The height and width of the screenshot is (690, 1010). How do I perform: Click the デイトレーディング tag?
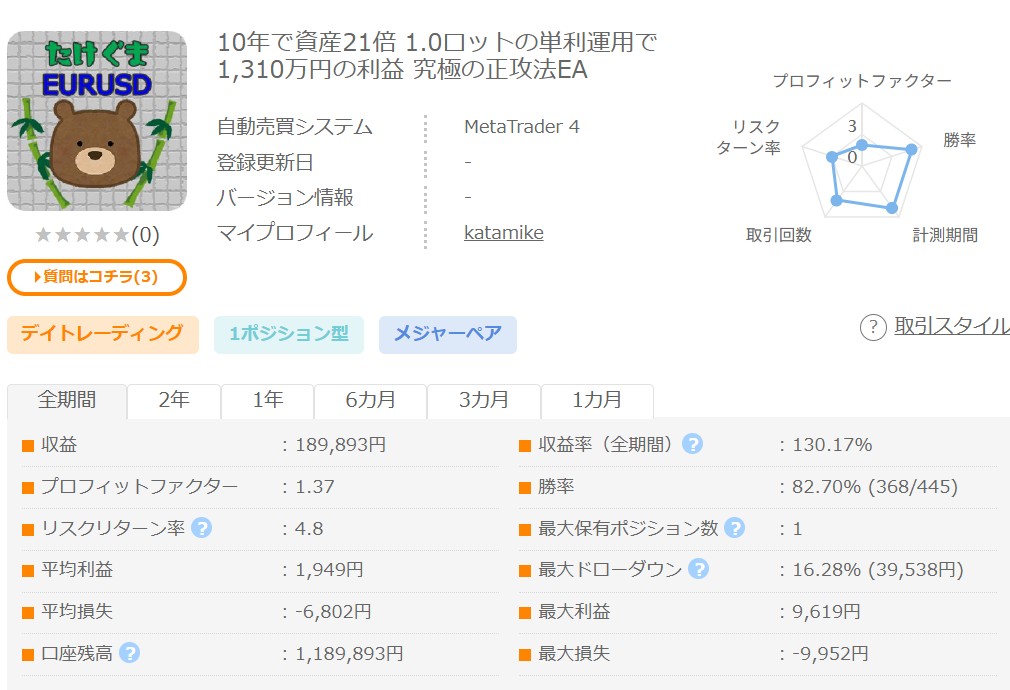tap(102, 334)
